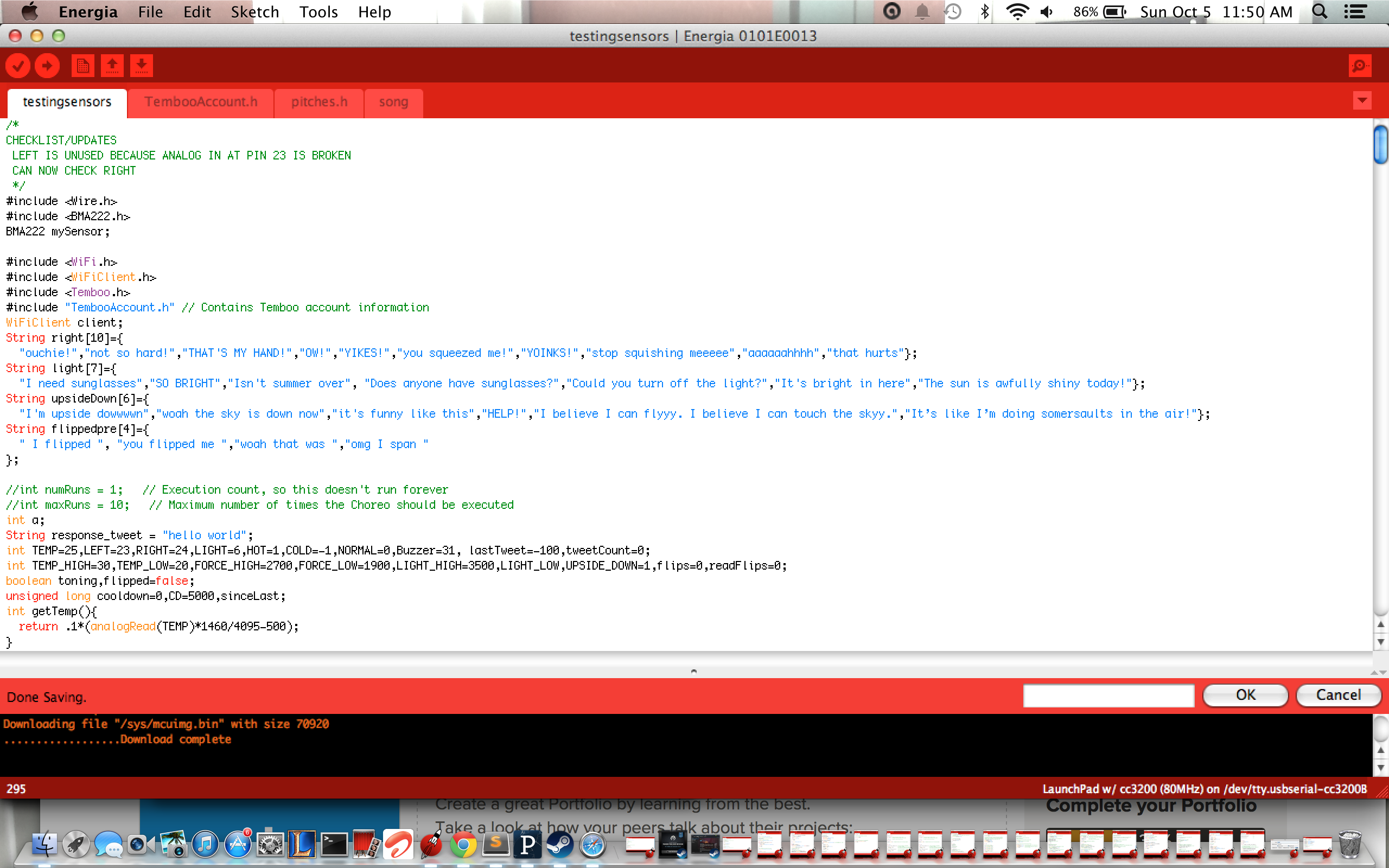
Task: Click the Verify checkmark toolbar button
Action: [18, 66]
